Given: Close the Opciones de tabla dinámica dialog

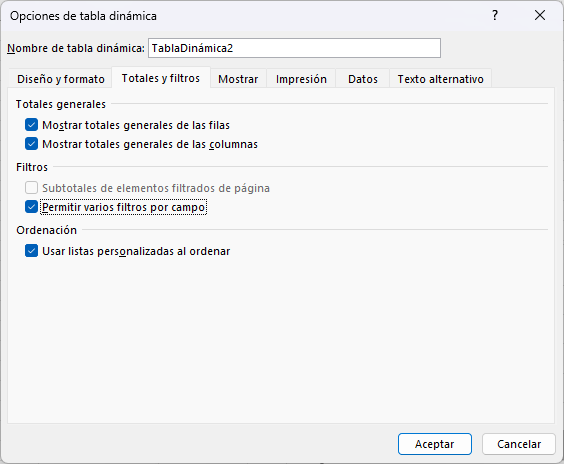Looking at the screenshot, I should click(540, 15).
